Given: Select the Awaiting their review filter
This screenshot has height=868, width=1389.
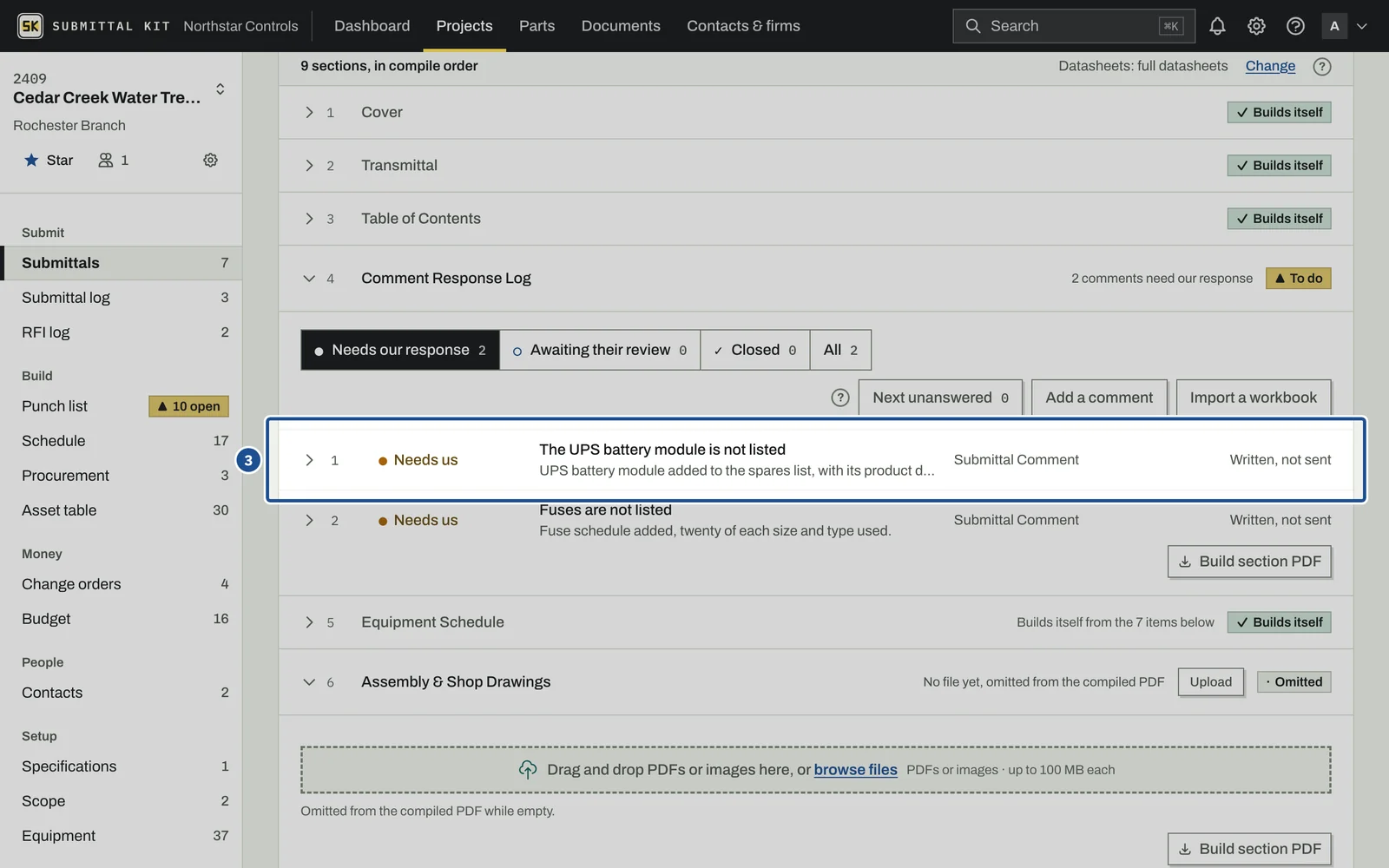Looking at the screenshot, I should tap(600, 350).
